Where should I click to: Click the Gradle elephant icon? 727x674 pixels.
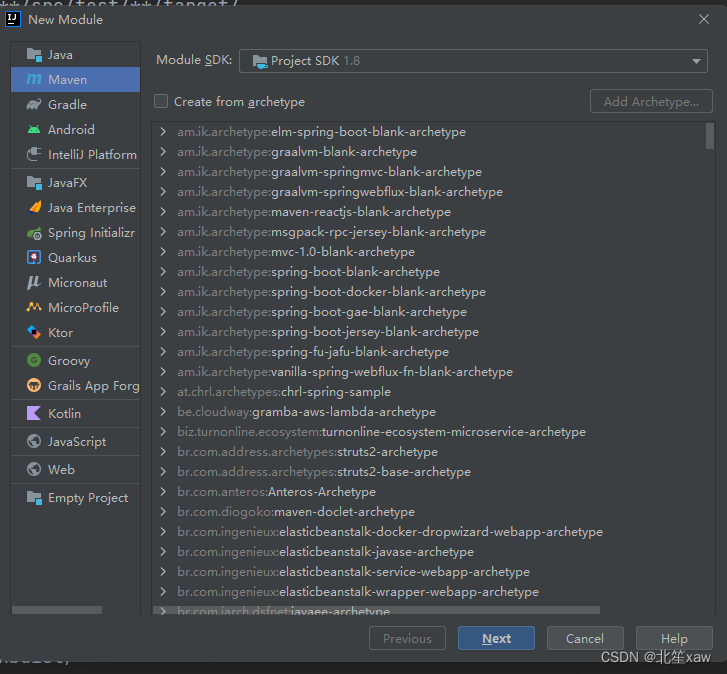(x=34, y=104)
